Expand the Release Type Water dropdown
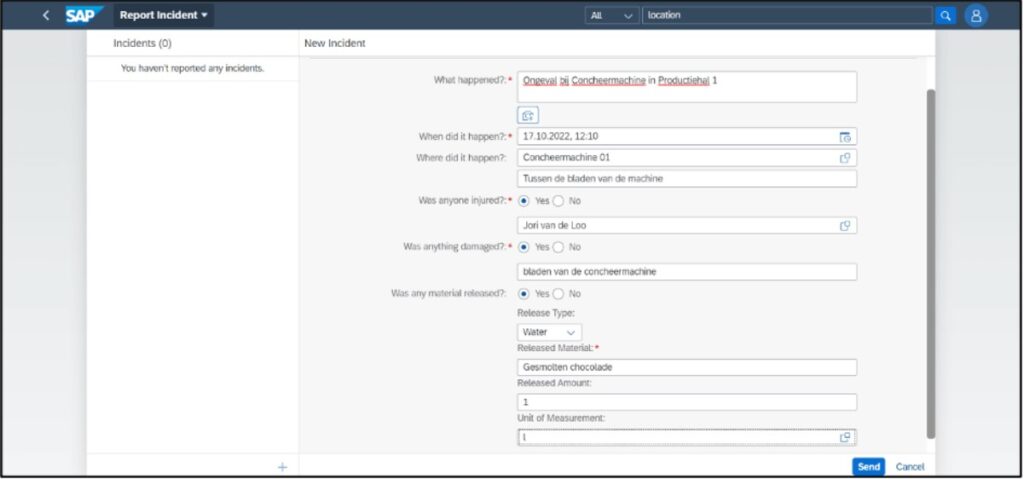This screenshot has height=479, width=1024. tap(571, 332)
